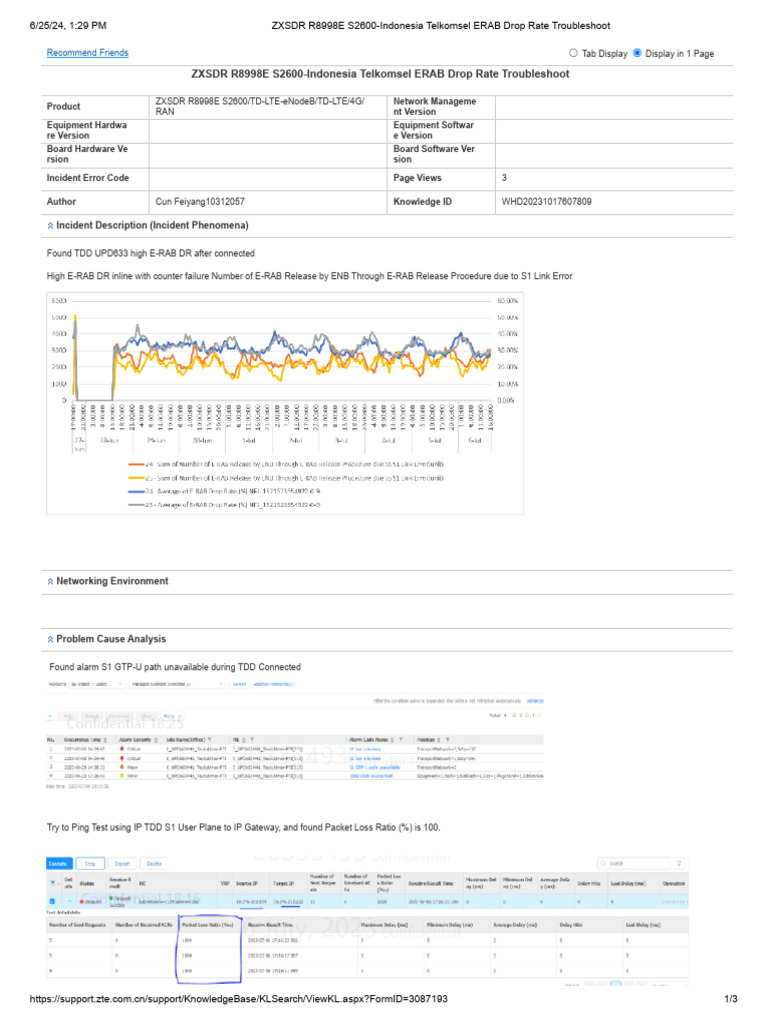Click the yellow Minor severity icon in row 4
This screenshot has height=1024, width=768.
pos(122,776)
